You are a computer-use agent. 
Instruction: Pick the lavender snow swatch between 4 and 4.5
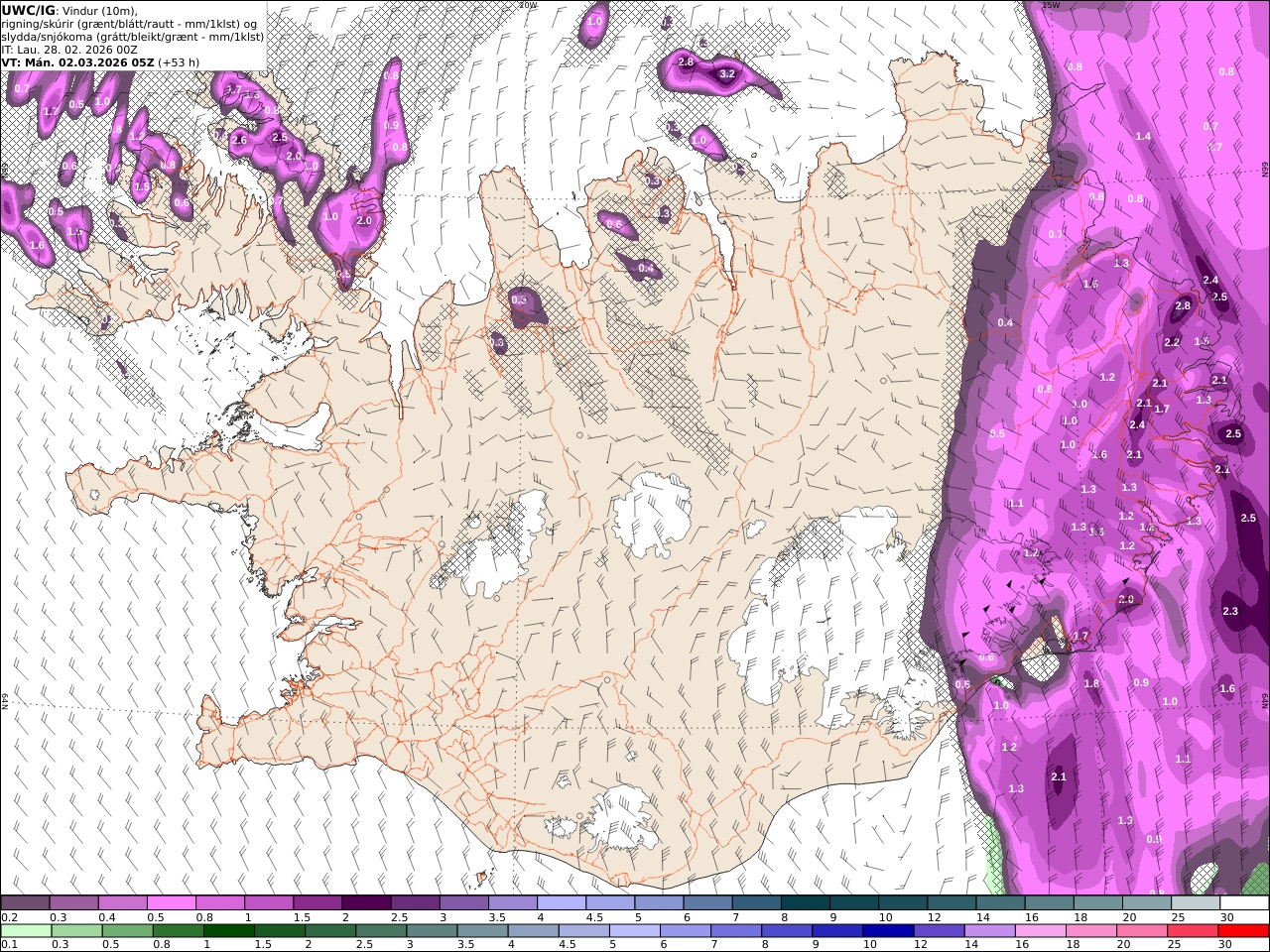point(563,902)
